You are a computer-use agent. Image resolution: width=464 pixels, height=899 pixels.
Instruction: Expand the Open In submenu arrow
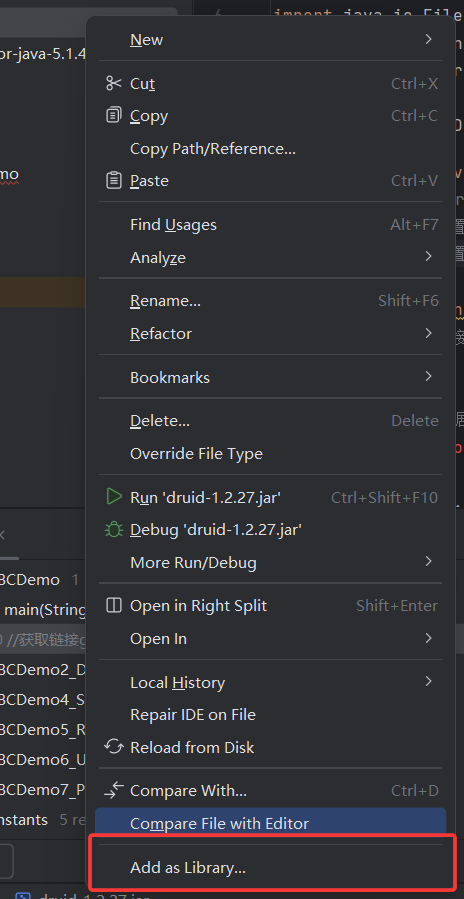(x=428, y=638)
